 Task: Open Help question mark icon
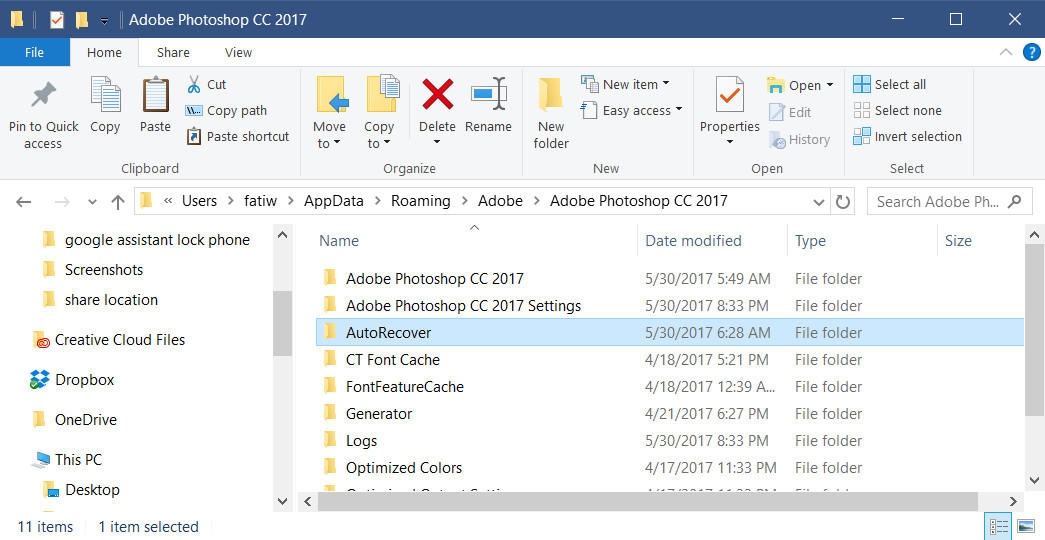point(1032,52)
